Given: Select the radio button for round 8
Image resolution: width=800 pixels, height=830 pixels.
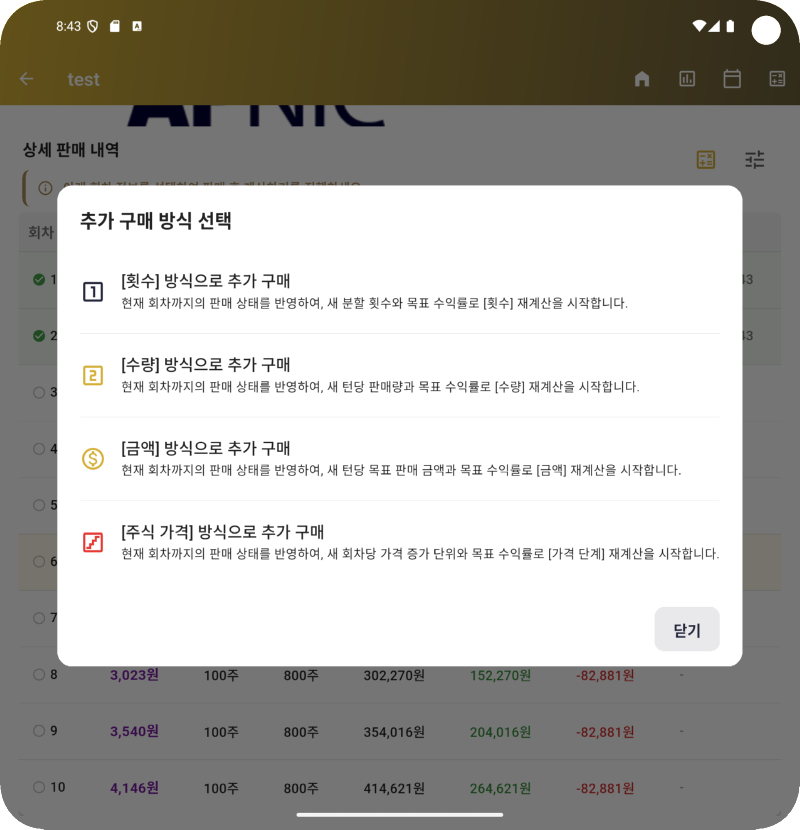Looking at the screenshot, I should click(39, 675).
